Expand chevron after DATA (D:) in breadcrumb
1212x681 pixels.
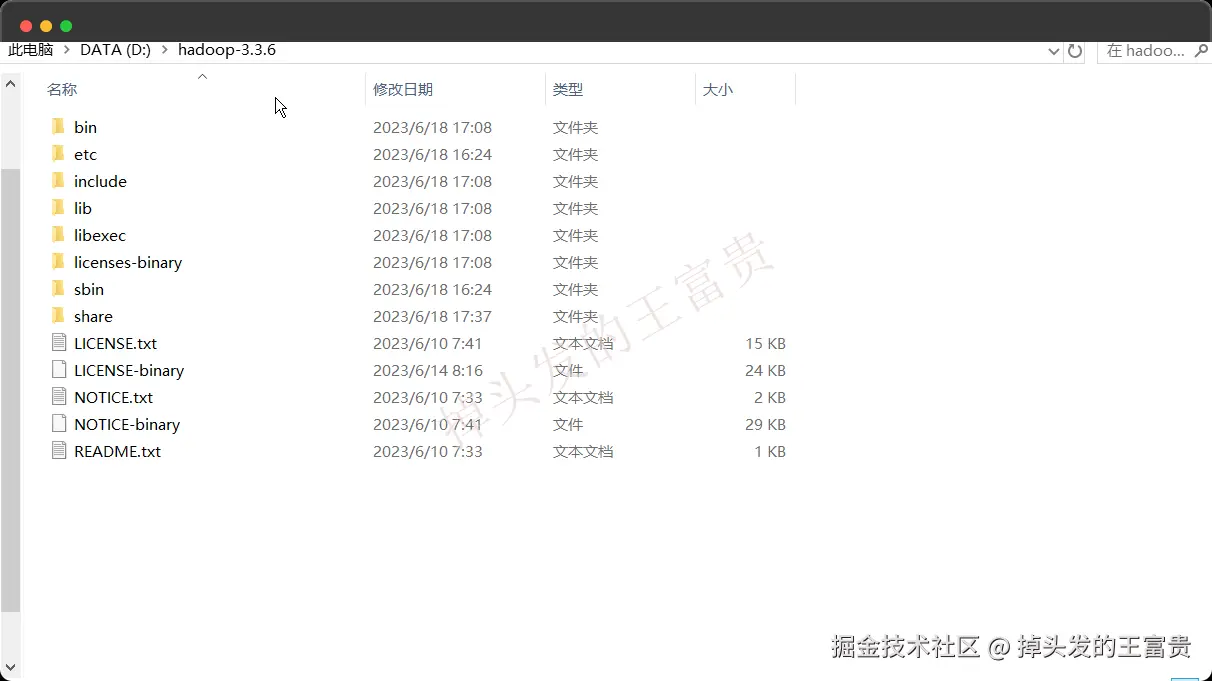tap(165, 49)
